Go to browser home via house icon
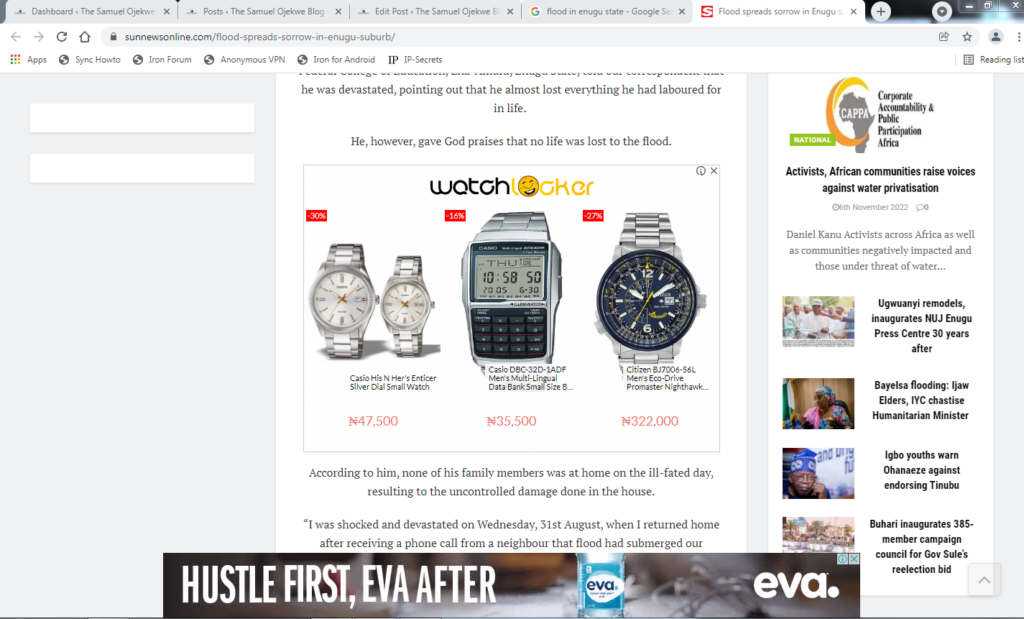The image size is (1024, 619). (x=84, y=37)
